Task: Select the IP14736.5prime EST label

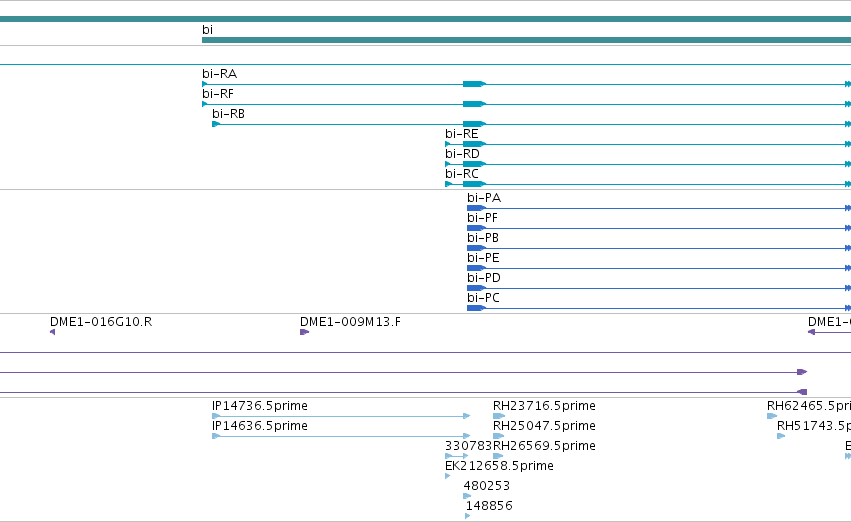Action: tap(260, 406)
